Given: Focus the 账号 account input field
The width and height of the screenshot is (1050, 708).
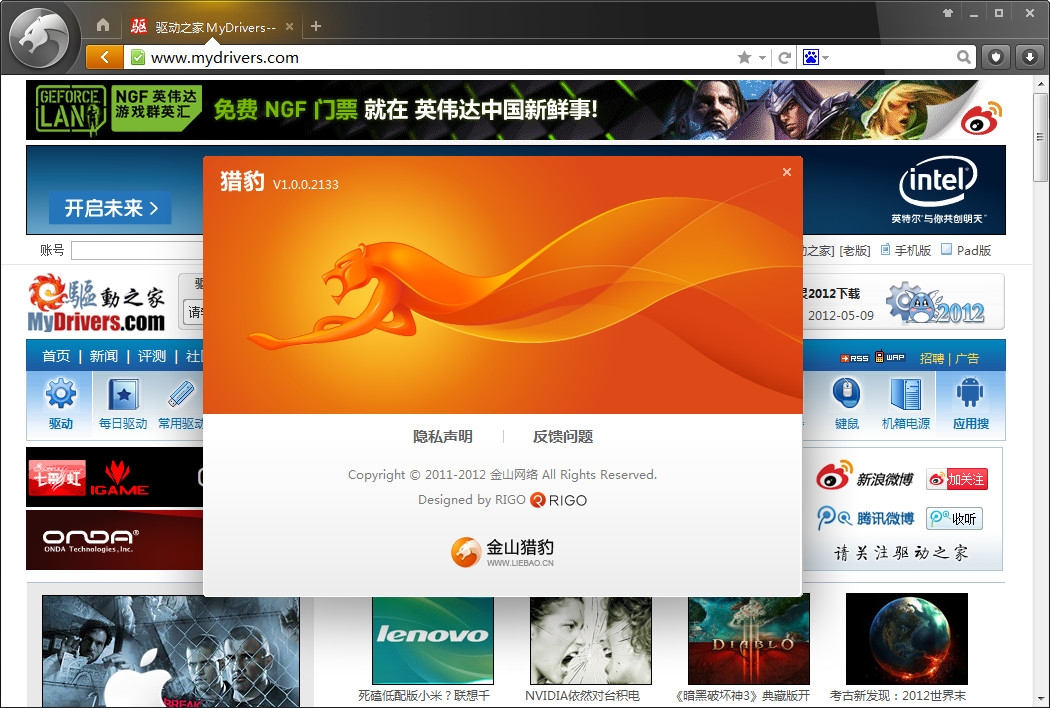Looking at the screenshot, I should point(137,251).
